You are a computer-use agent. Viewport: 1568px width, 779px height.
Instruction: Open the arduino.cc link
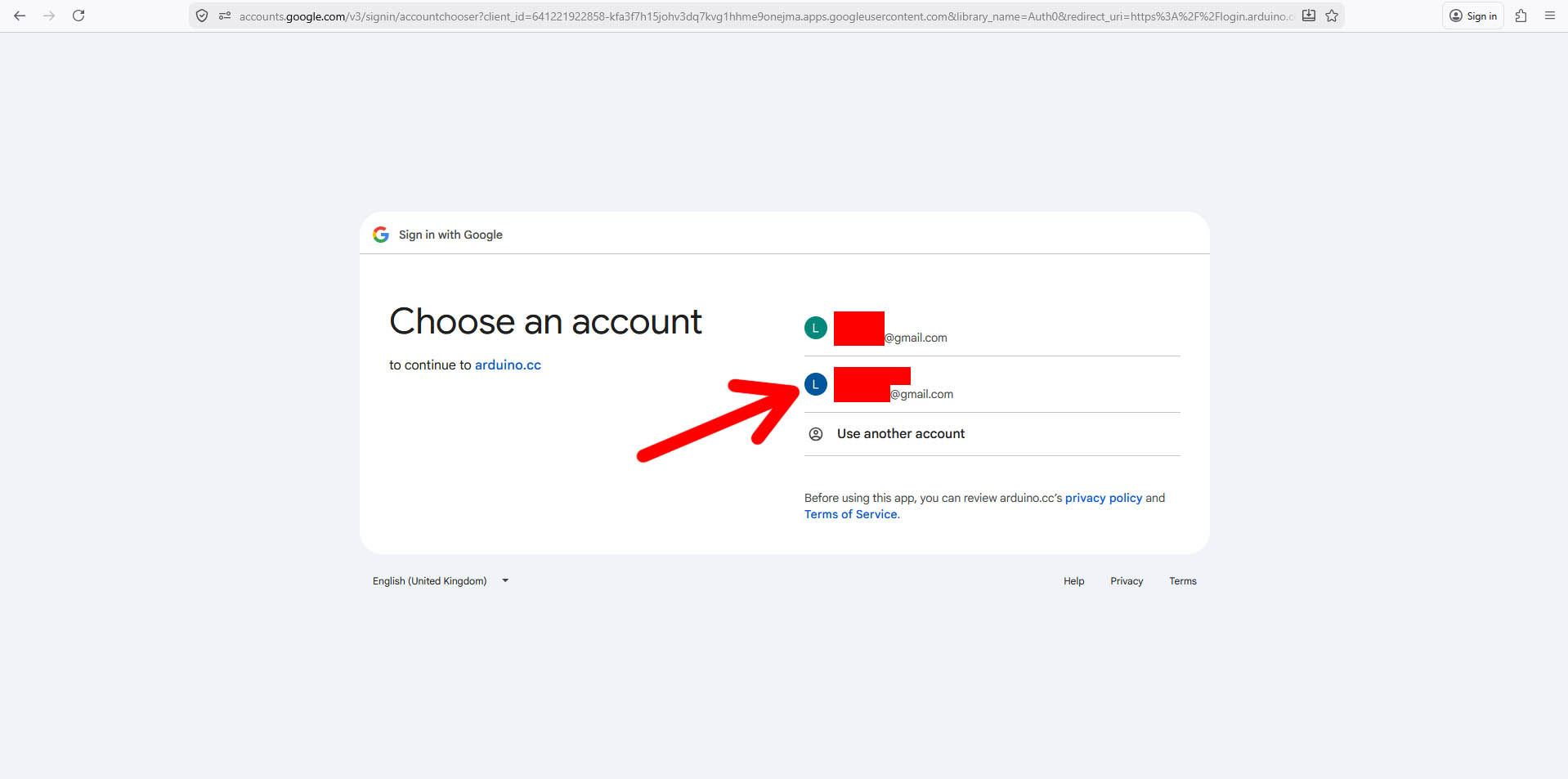508,365
